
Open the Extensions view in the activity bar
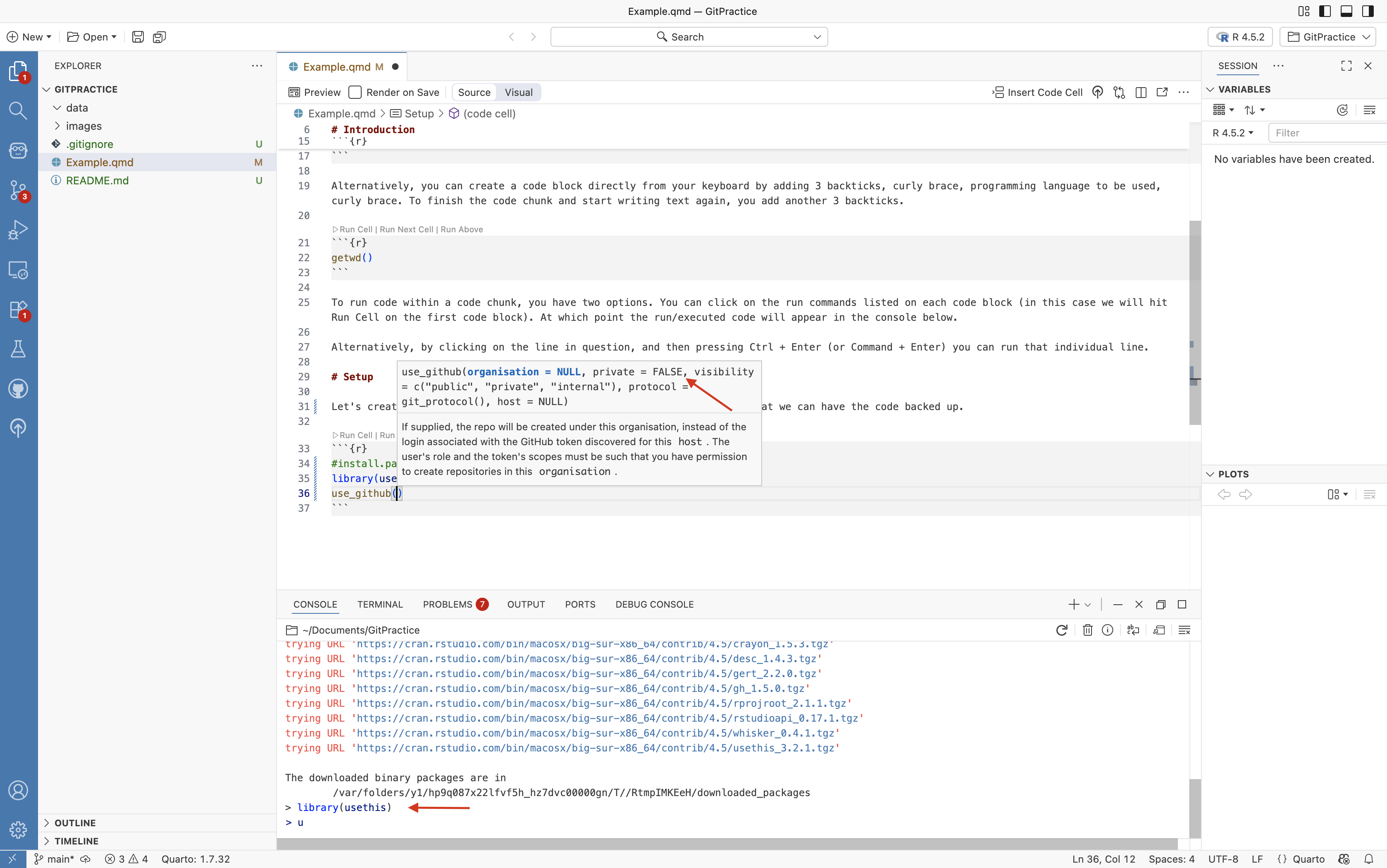18,310
